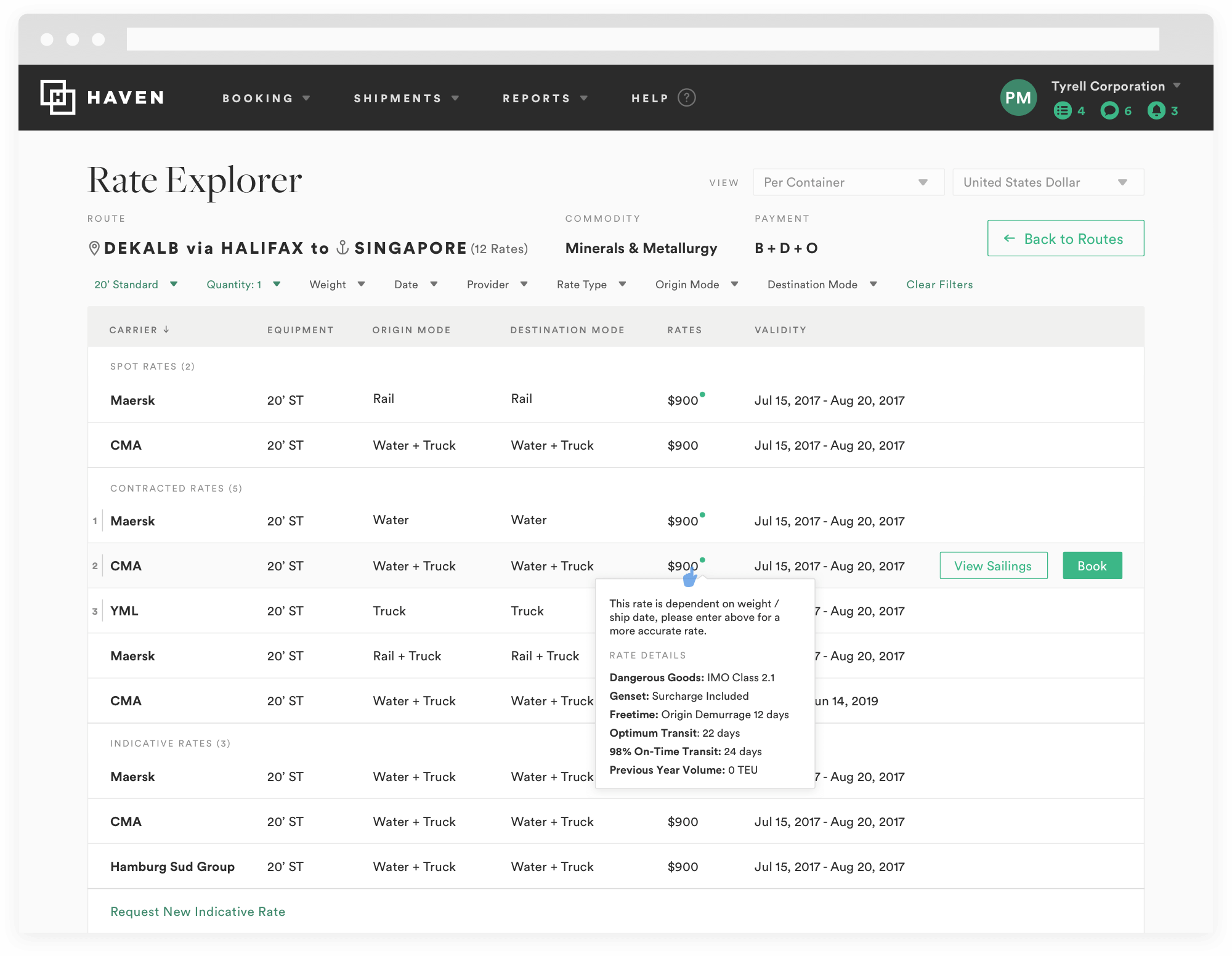Screen dimensions: 1232x956
Task: Click the Optimum Transit: 22 days detail
Action: pos(675,733)
